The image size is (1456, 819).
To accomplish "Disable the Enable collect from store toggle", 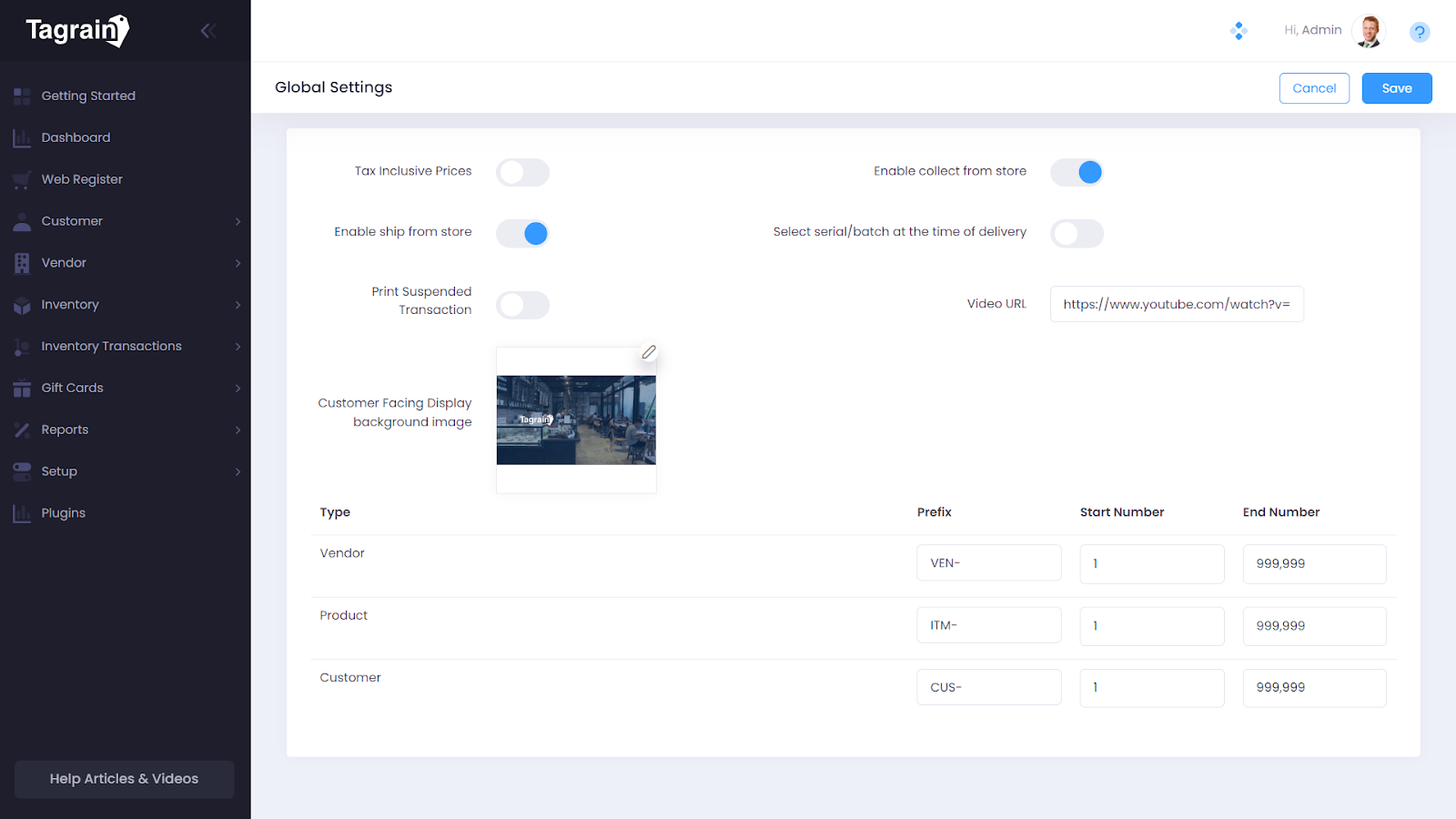I will click(x=1077, y=172).
